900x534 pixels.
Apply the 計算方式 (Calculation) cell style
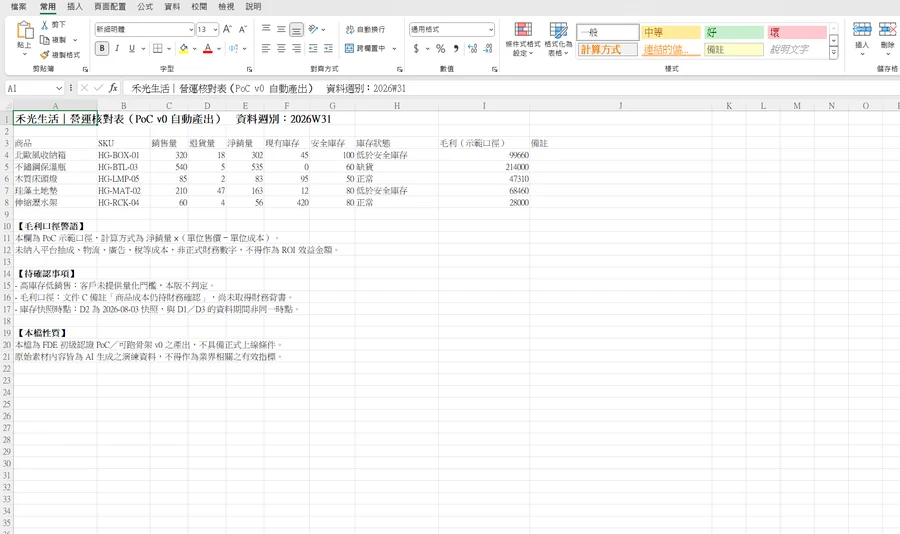pyautogui.click(x=608, y=49)
